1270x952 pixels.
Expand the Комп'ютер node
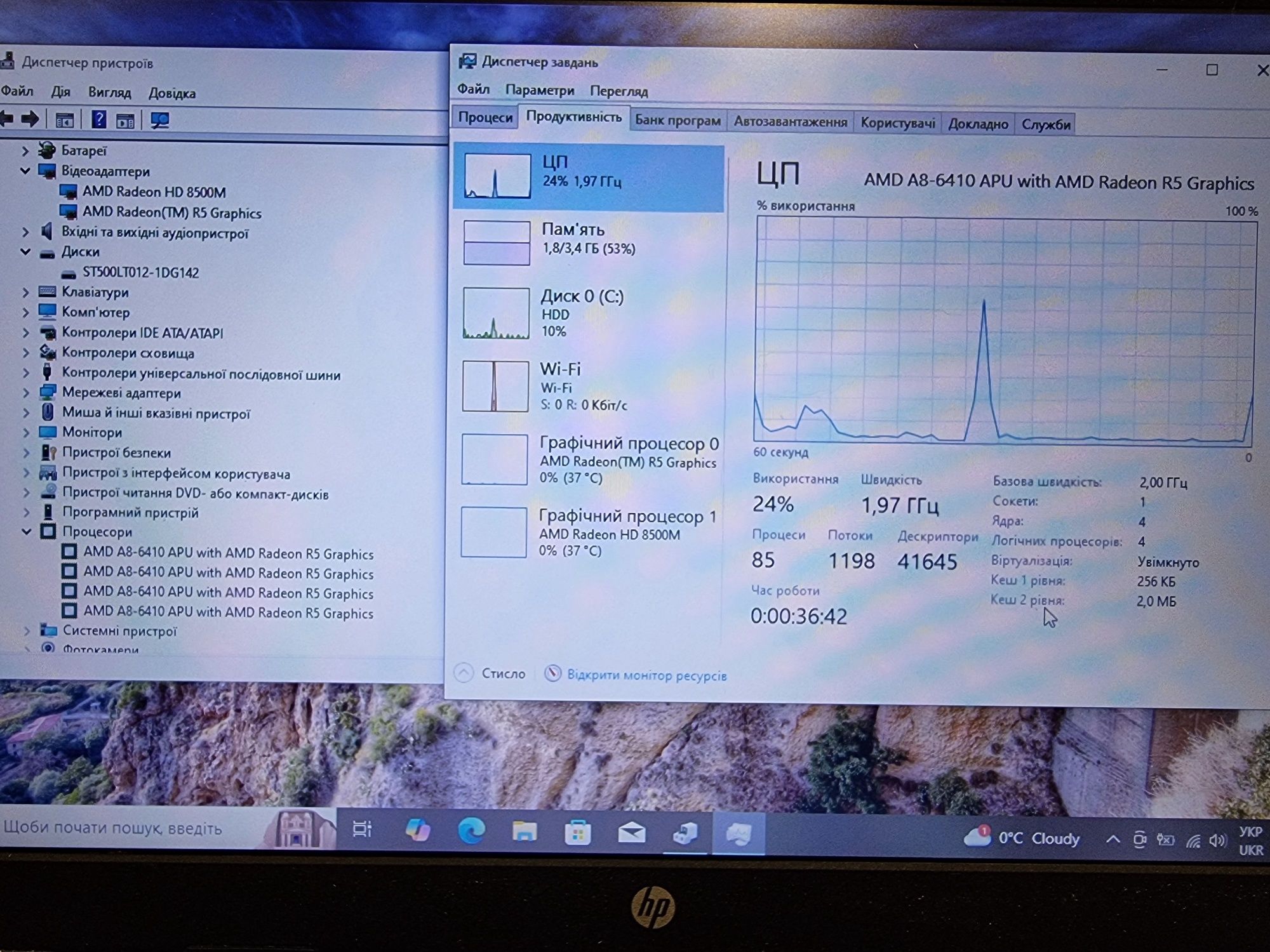25,312
